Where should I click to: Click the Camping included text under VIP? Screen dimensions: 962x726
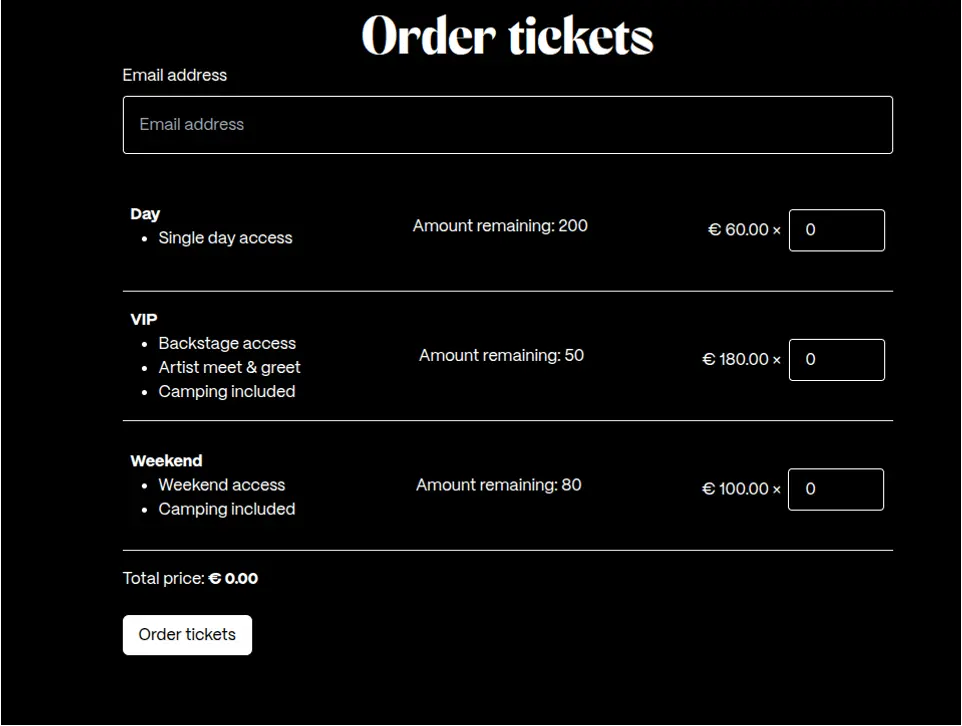tap(227, 391)
